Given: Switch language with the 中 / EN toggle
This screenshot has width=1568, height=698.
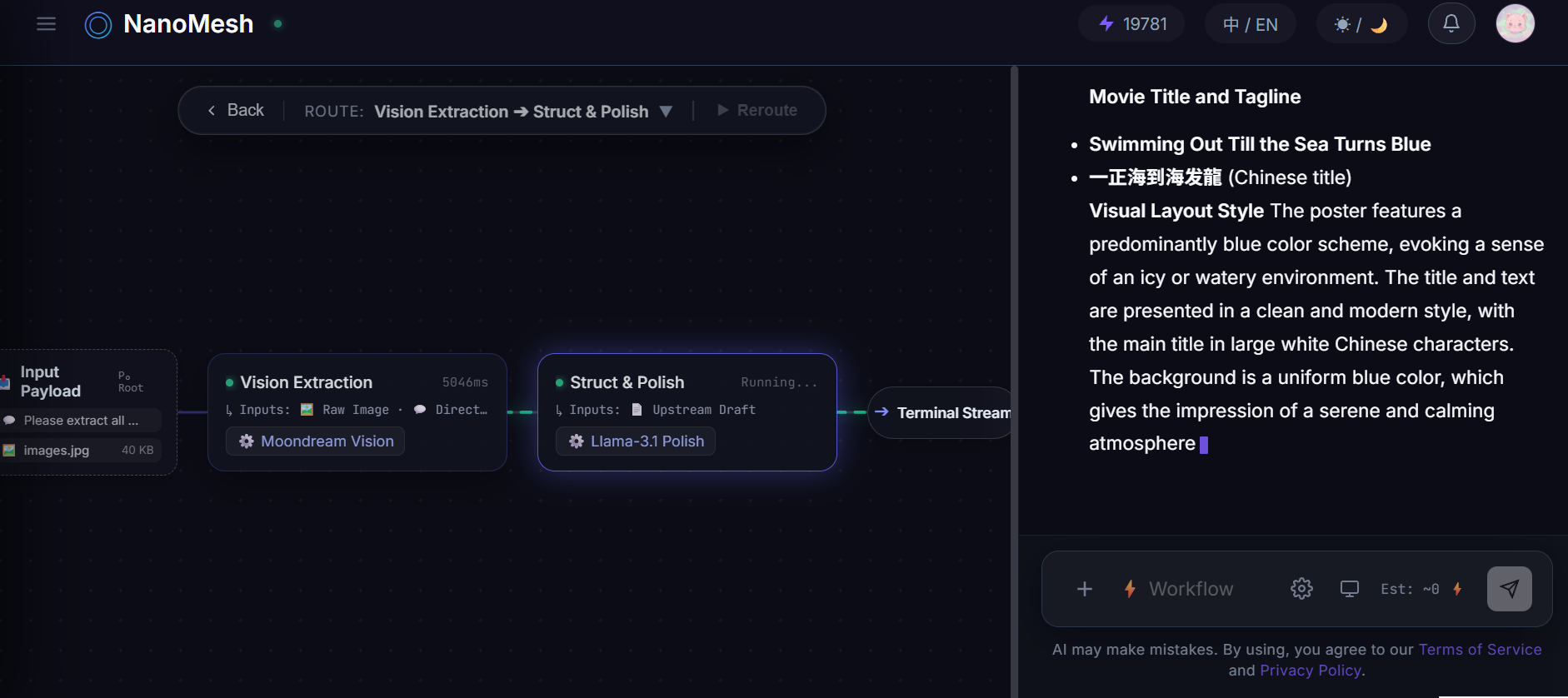Looking at the screenshot, I should tap(1251, 24).
